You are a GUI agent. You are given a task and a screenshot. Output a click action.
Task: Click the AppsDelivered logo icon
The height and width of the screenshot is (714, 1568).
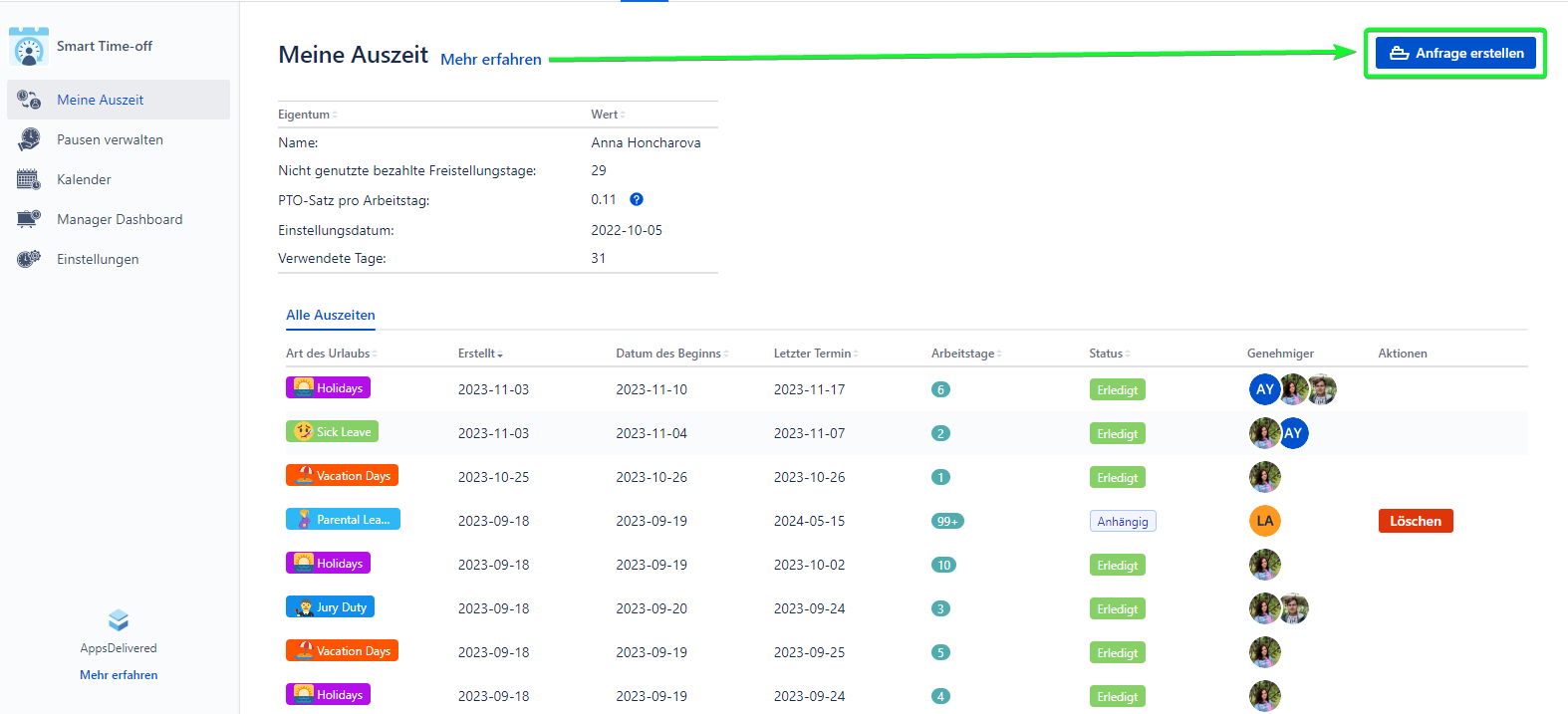pyautogui.click(x=119, y=620)
